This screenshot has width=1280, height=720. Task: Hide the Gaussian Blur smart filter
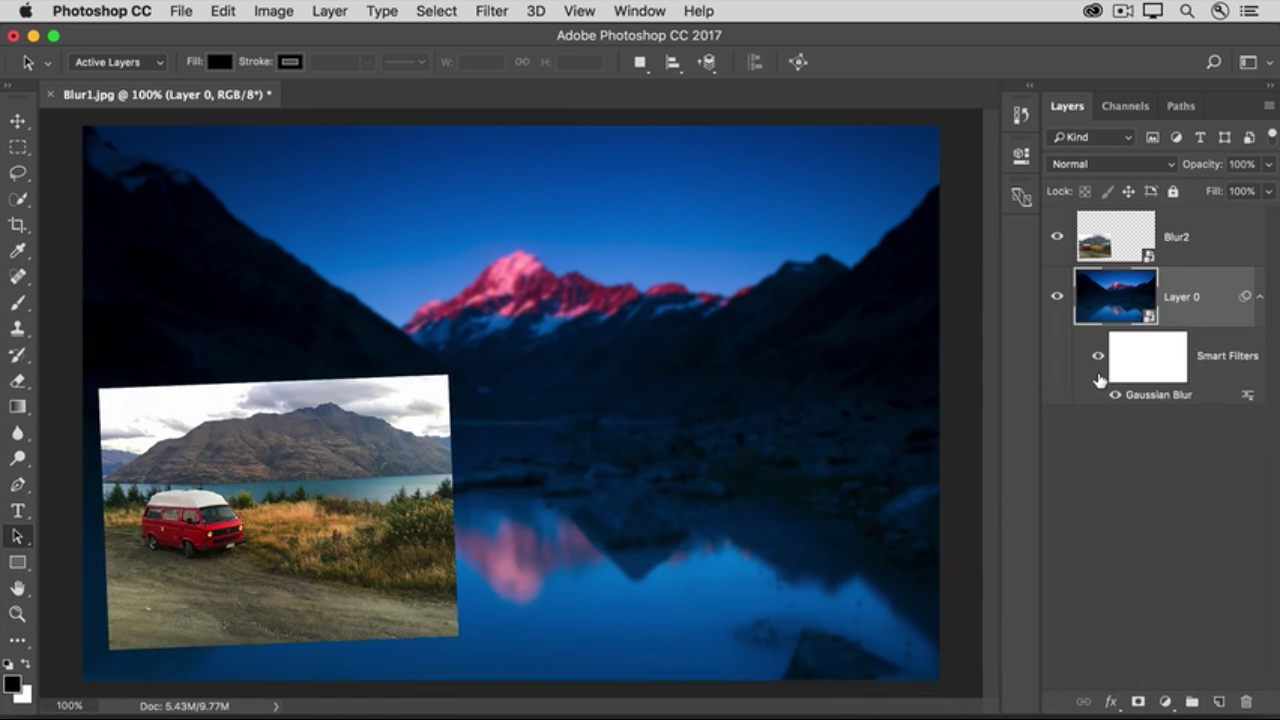click(x=1115, y=395)
